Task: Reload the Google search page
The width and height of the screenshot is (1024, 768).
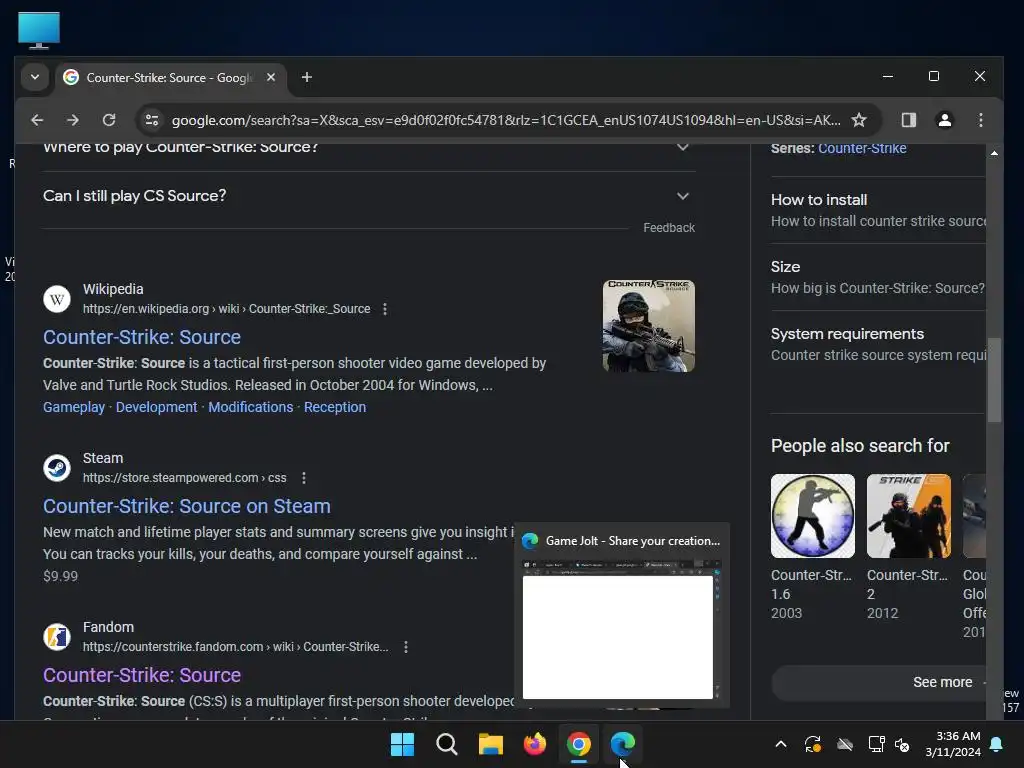Action: point(109,120)
